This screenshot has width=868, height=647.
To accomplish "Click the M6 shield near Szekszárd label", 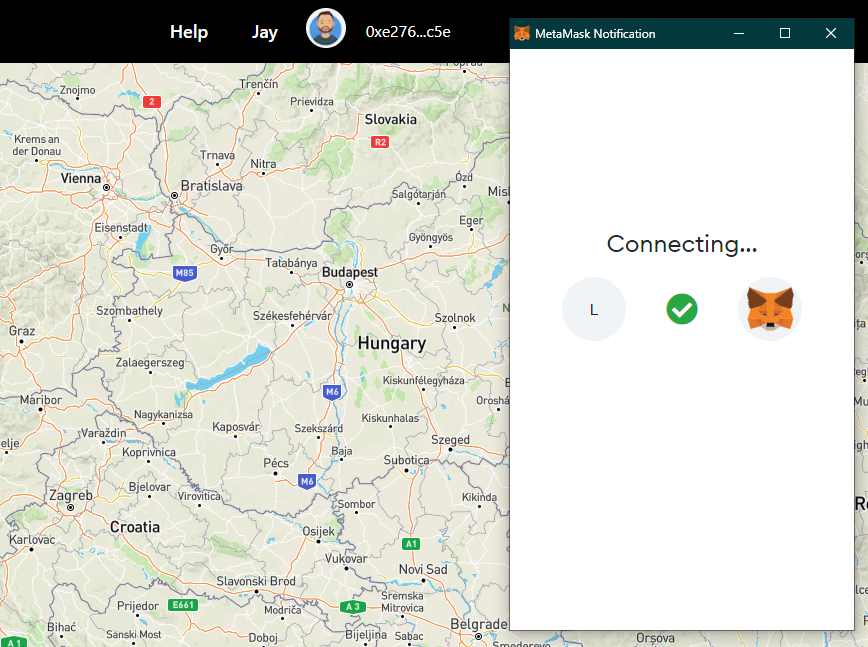I will point(332,392).
